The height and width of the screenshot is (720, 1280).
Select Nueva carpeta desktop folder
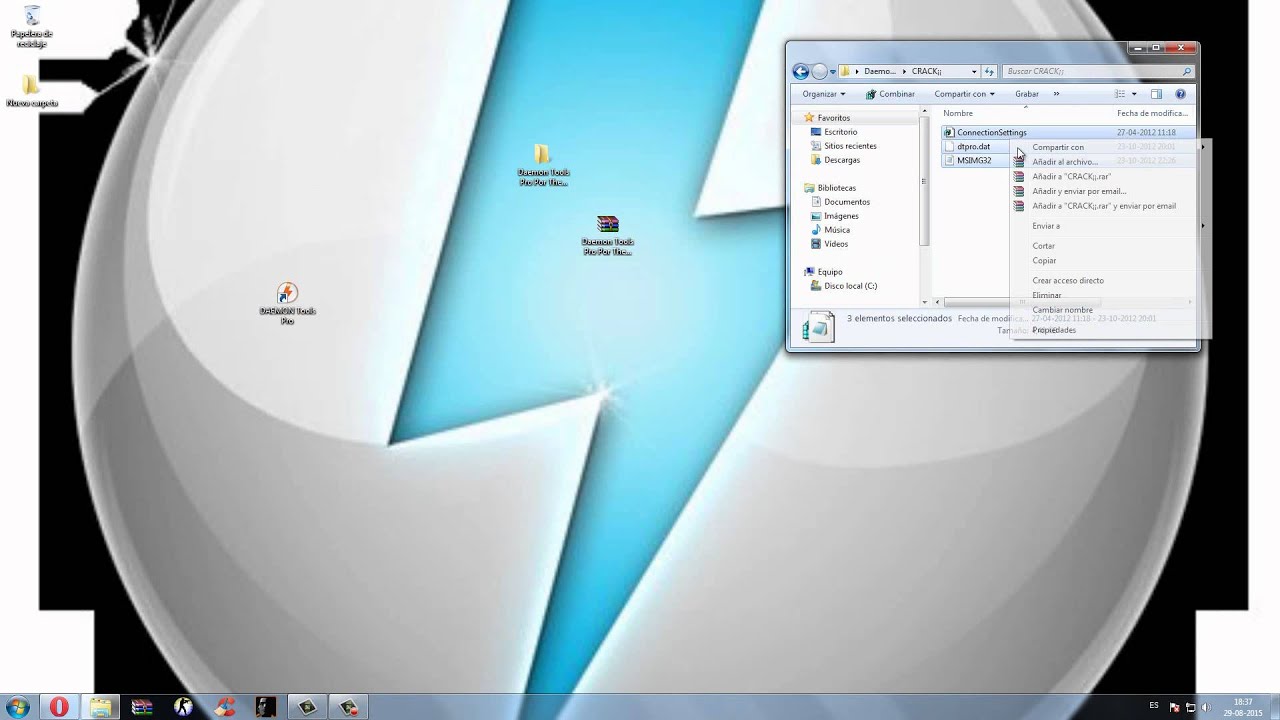coord(32,91)
